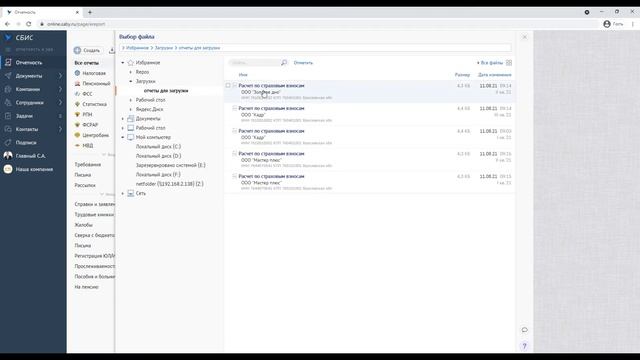640x360 pixels.
Task: Expand the Компании sidebar chevron
Action: [60, 89]
